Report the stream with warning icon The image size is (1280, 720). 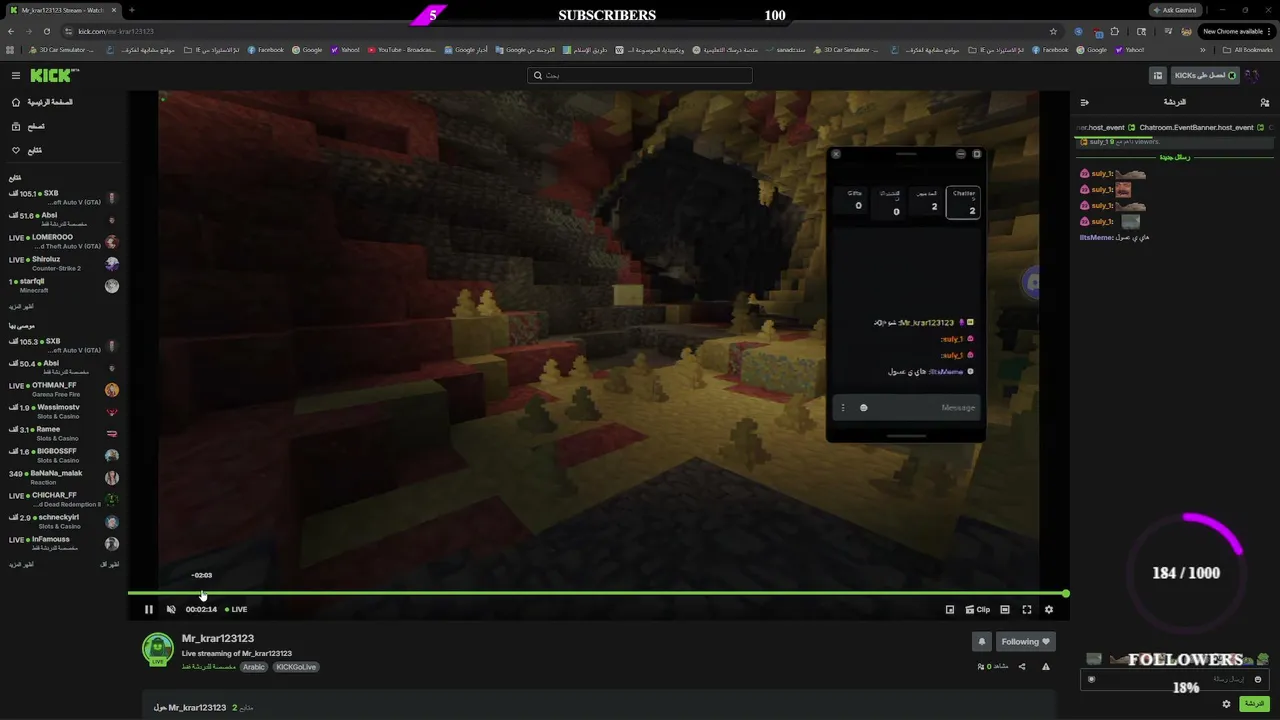pos(1046,666)
